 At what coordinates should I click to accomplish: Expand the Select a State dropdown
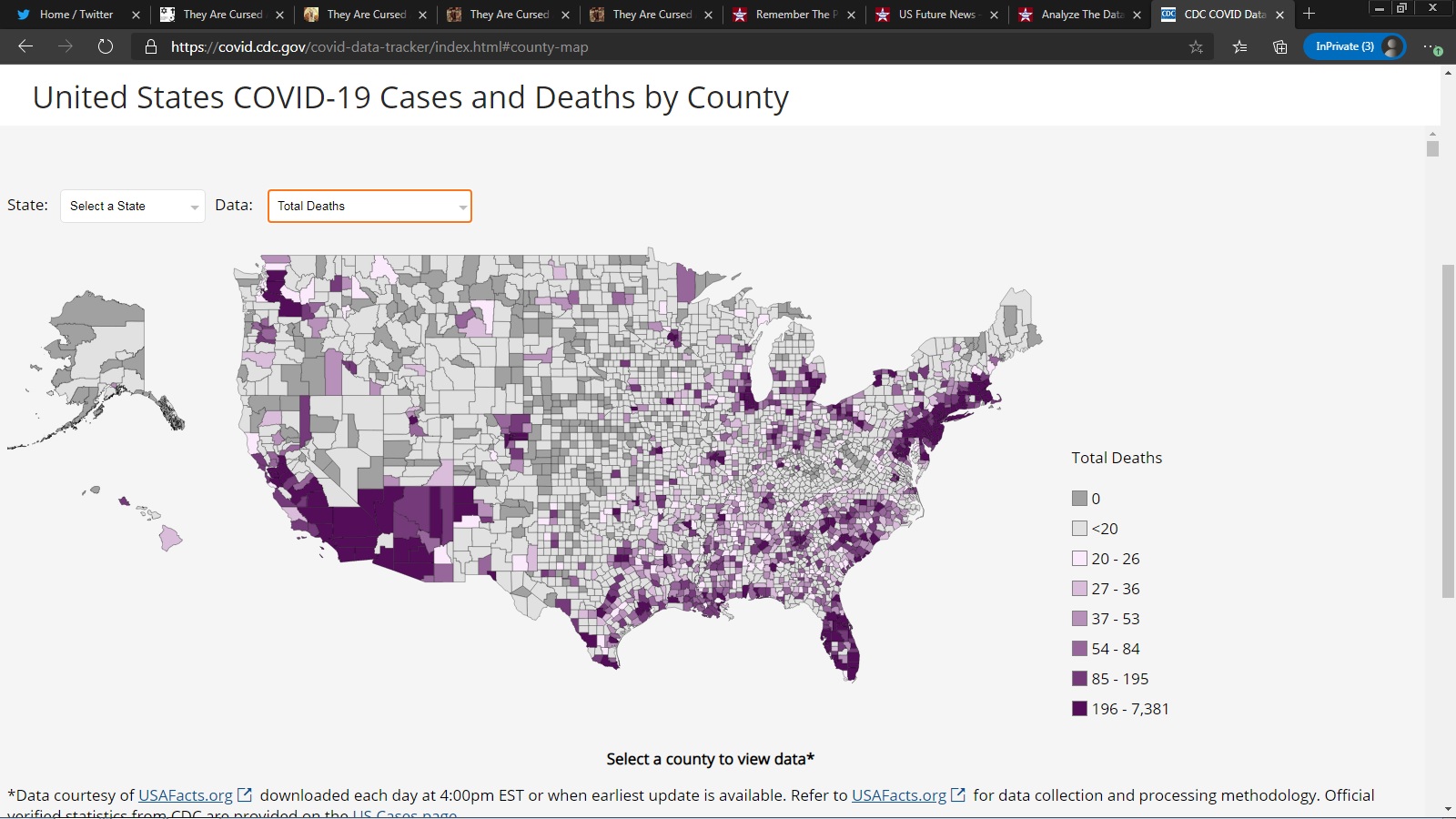pos(133,207)
